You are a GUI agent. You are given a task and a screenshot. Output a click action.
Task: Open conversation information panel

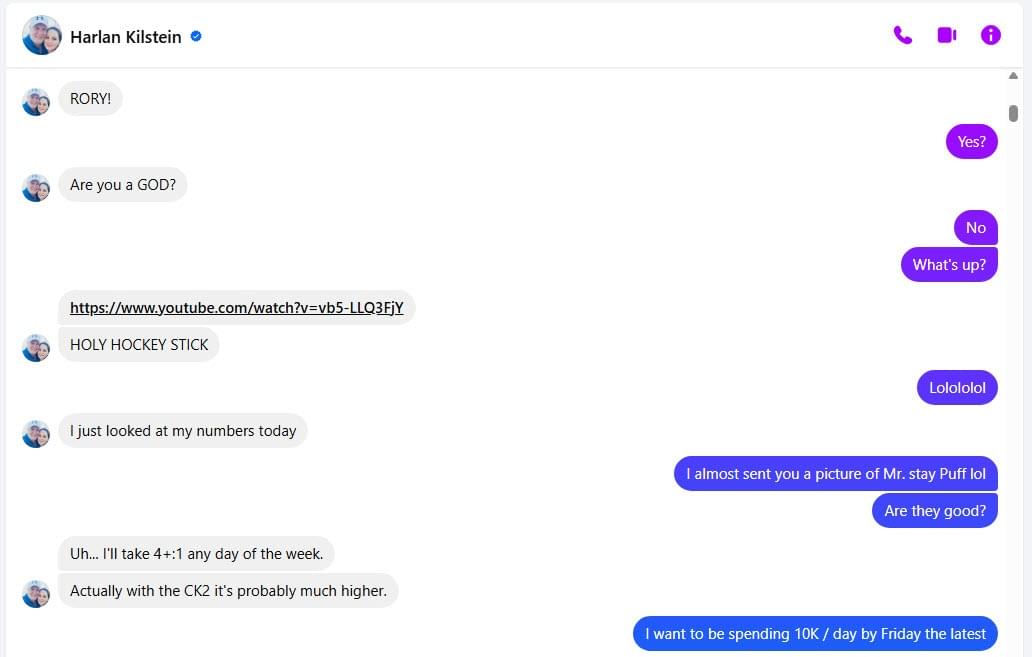point(990,36)
